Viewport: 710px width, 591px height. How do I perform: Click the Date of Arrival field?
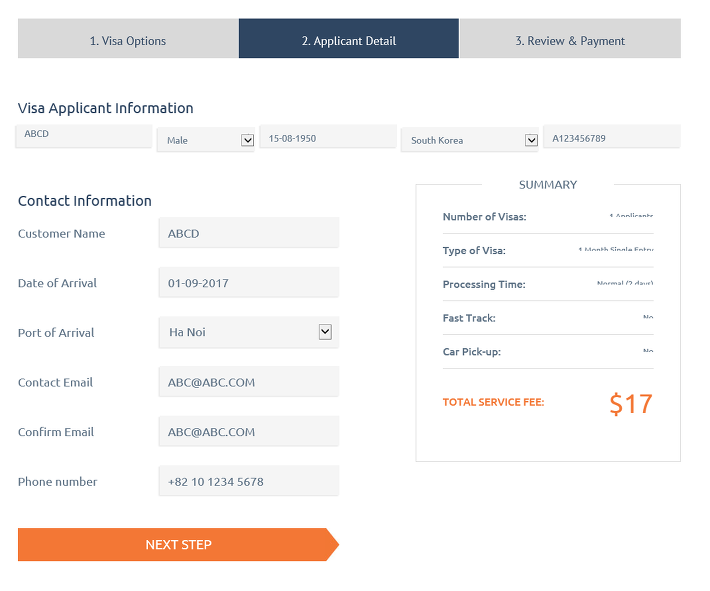(x=249, y=282)
